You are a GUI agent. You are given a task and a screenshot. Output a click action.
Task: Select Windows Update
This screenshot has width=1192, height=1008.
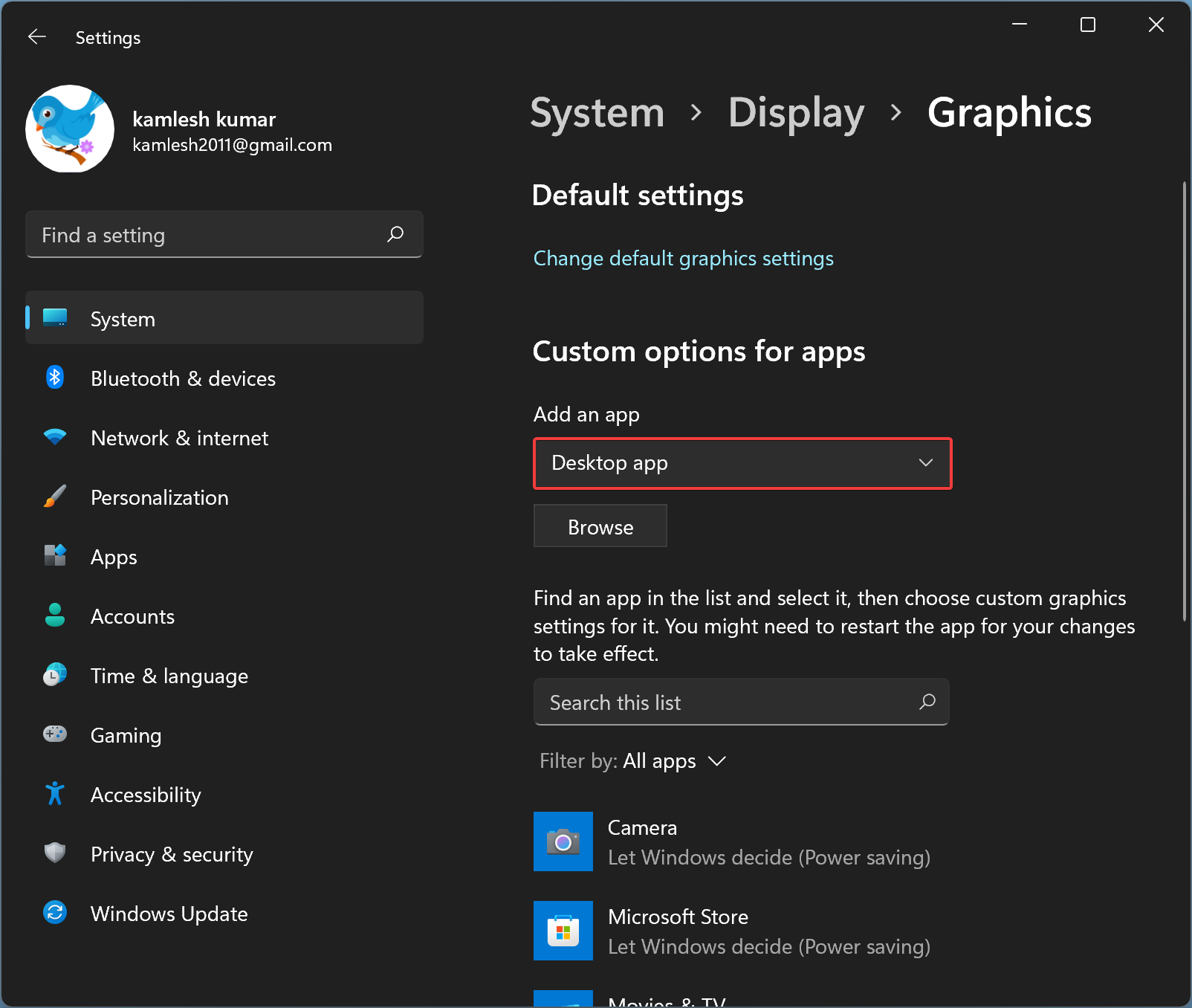click(224, 914)
